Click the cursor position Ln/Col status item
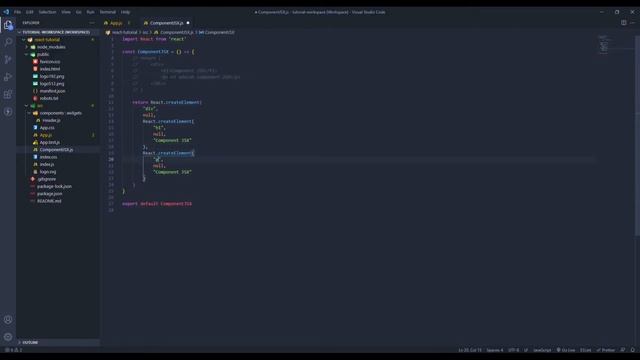 point(470,350)
